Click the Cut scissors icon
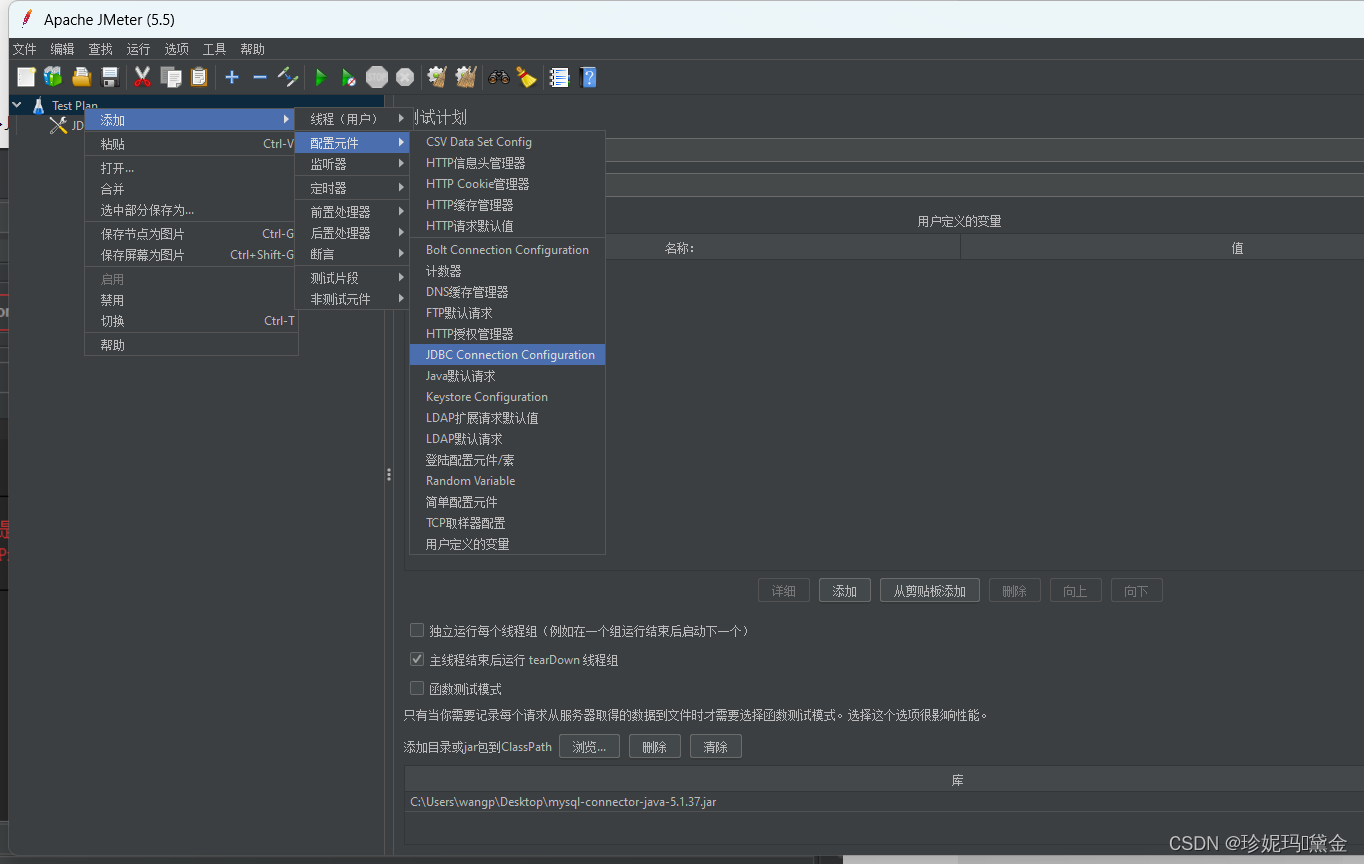1364x864 pixels. (142, 77)
